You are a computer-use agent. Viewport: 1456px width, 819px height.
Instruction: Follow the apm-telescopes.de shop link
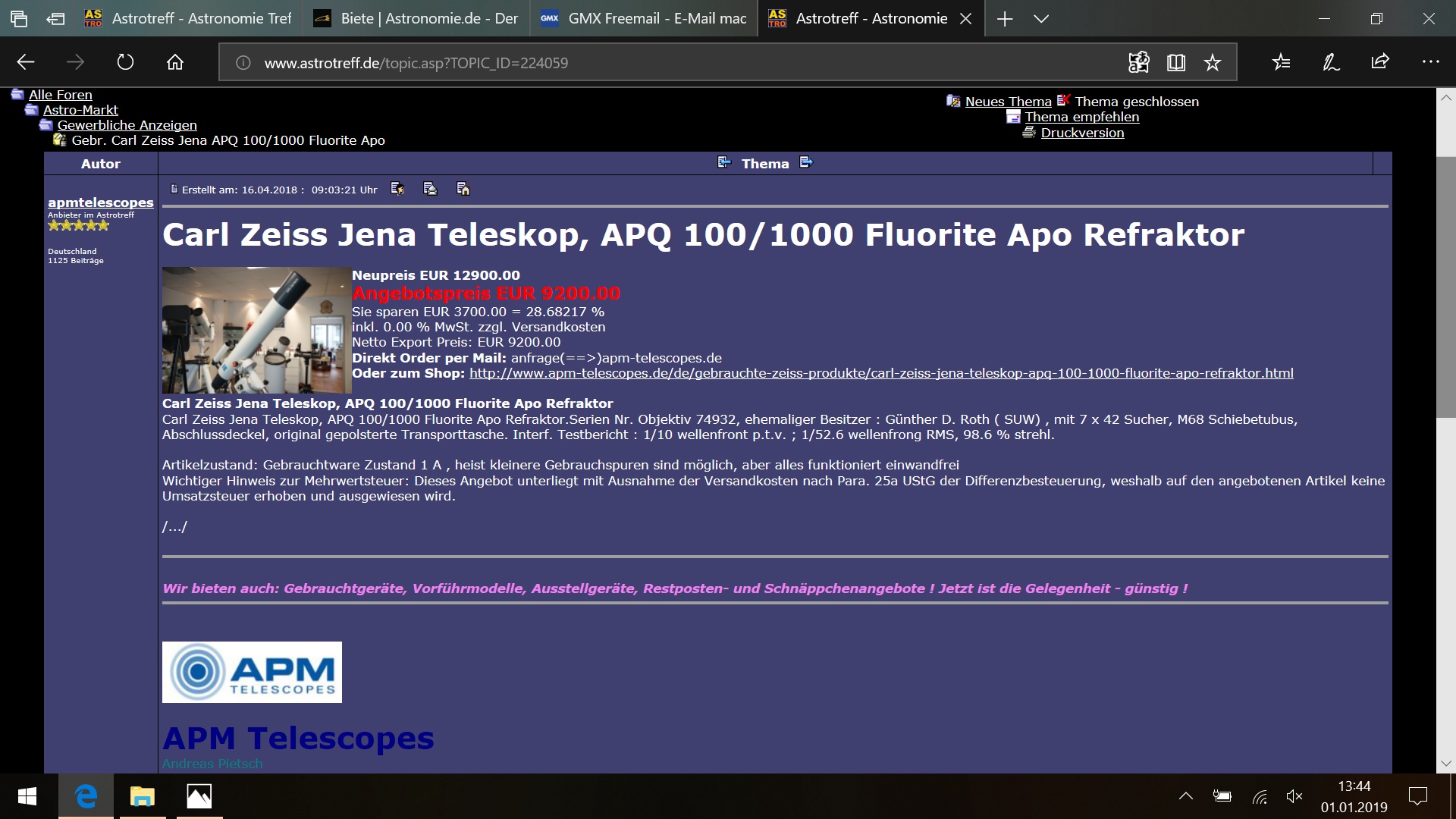[x=881, y=373]
